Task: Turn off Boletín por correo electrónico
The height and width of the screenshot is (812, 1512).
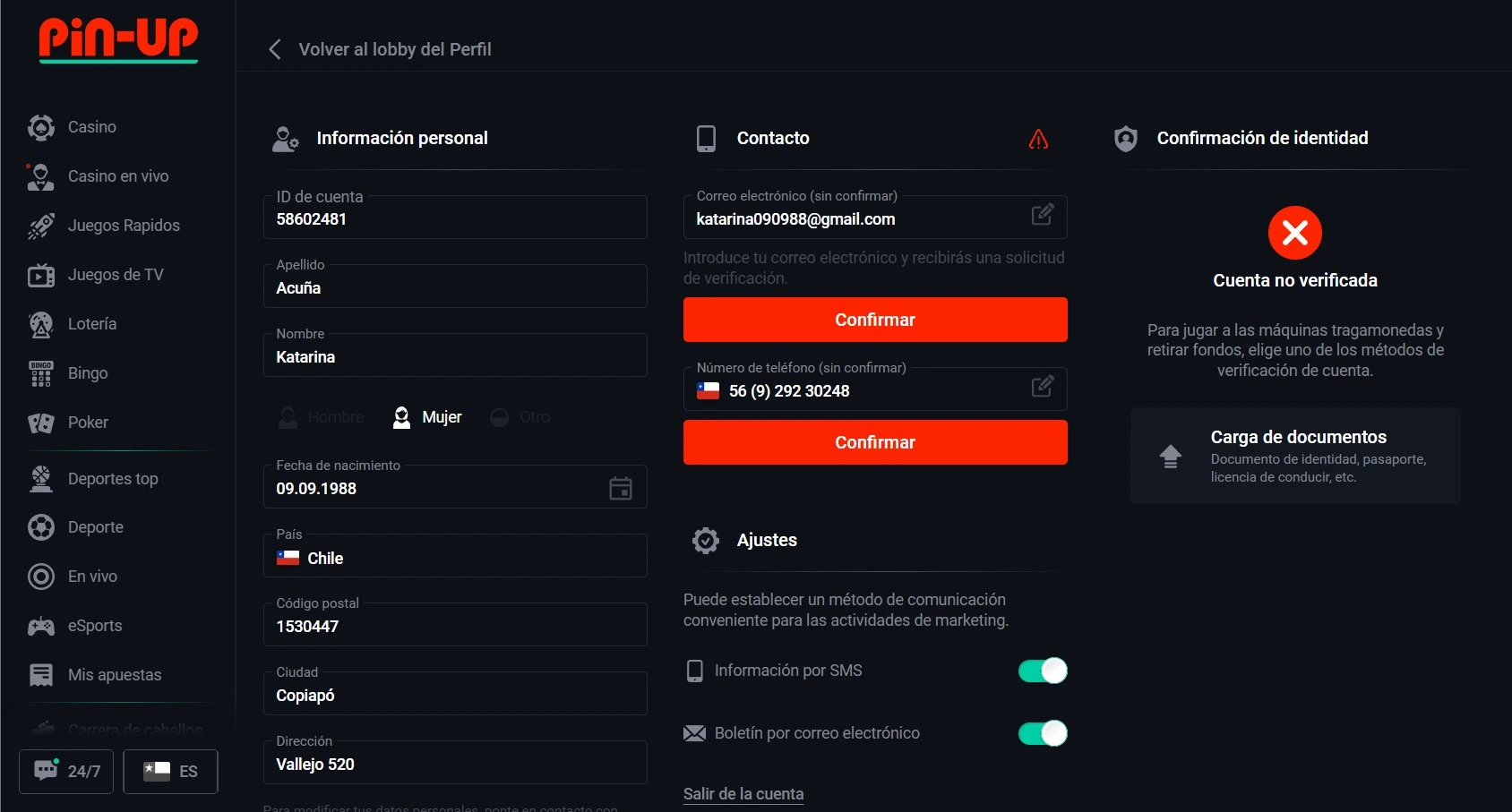Action: (1042, 733)
